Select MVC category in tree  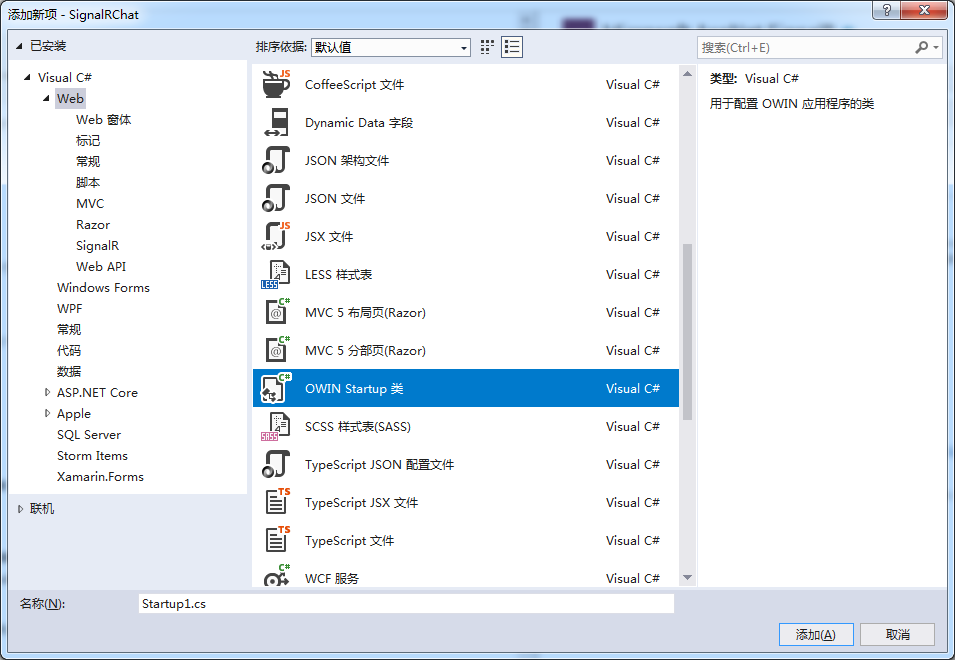click(90, 203)
